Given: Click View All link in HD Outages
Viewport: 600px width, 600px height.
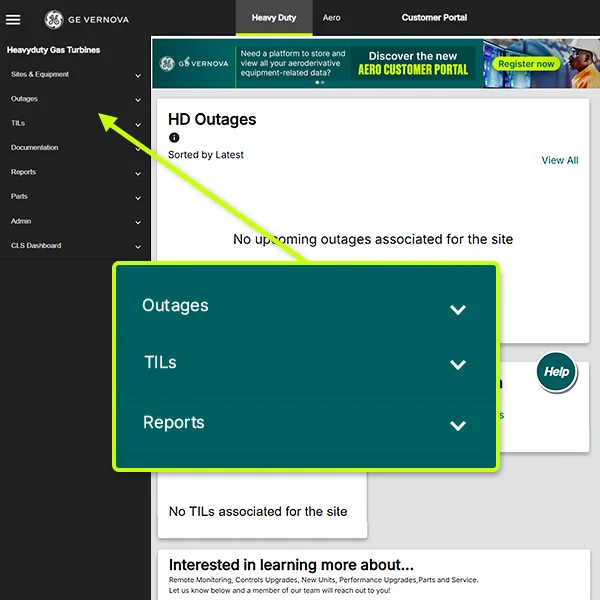Looking at the screenshot, I should point(559,160).
